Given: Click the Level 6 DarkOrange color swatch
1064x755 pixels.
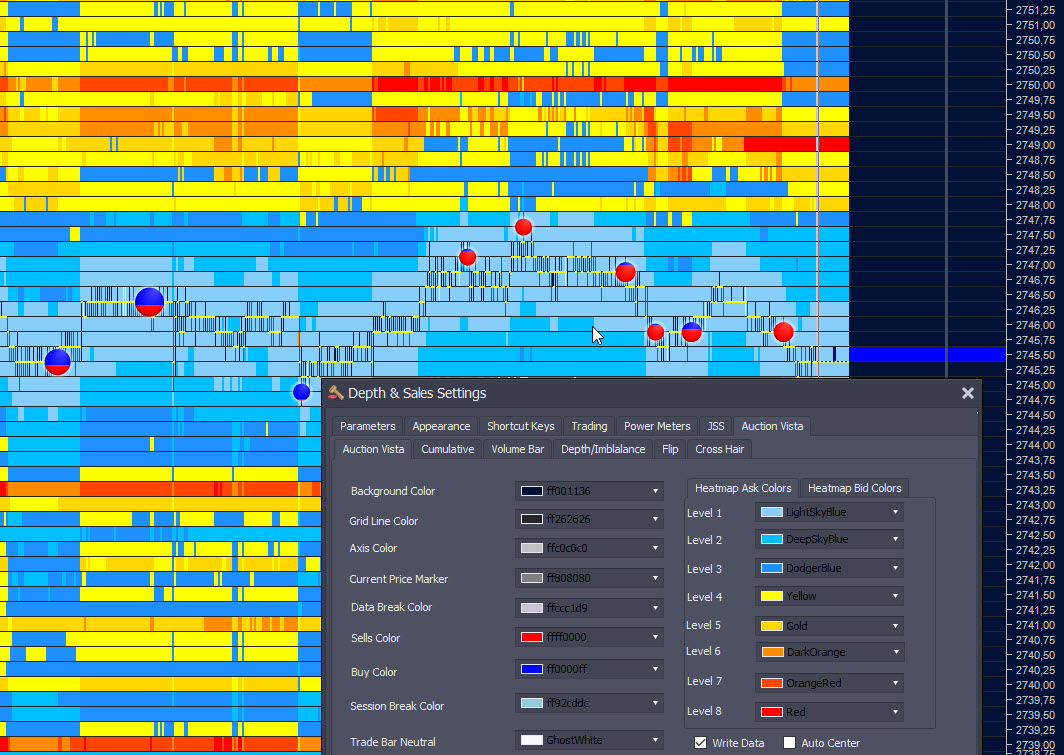Looking at the screenshot, I should [772, 652].
